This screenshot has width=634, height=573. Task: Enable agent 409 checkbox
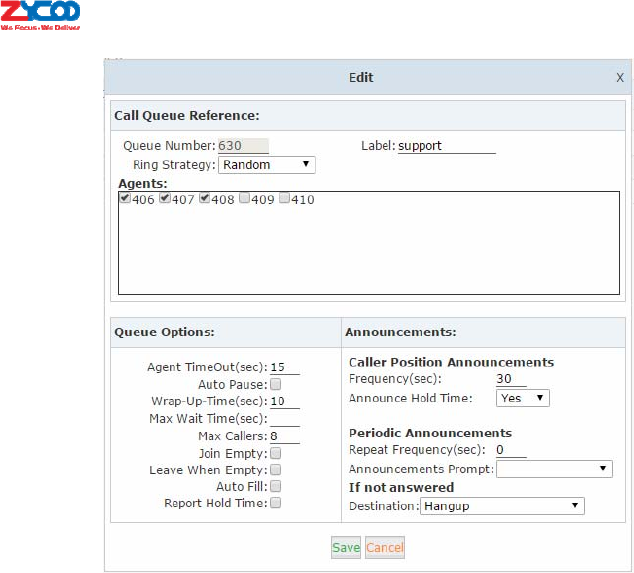coord(245,199)
